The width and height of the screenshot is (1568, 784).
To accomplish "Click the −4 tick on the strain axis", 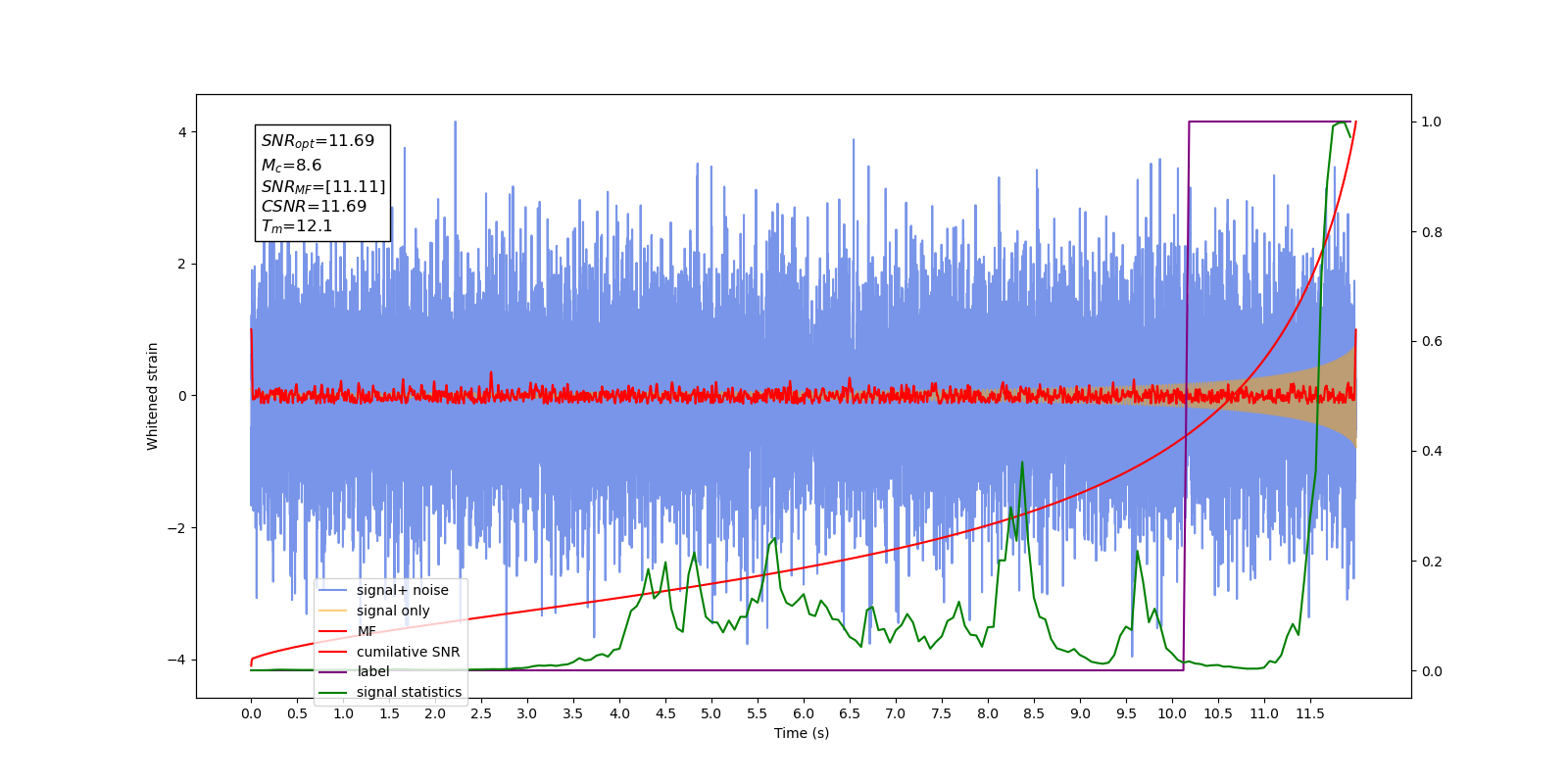I will click(x=175, y=660).
